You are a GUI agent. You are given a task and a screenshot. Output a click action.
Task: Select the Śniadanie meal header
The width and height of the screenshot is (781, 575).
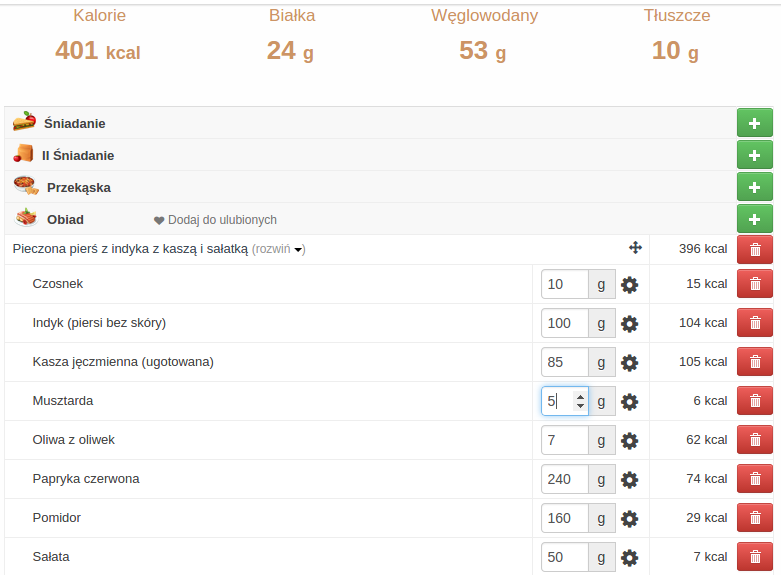[x=74, y=123]
